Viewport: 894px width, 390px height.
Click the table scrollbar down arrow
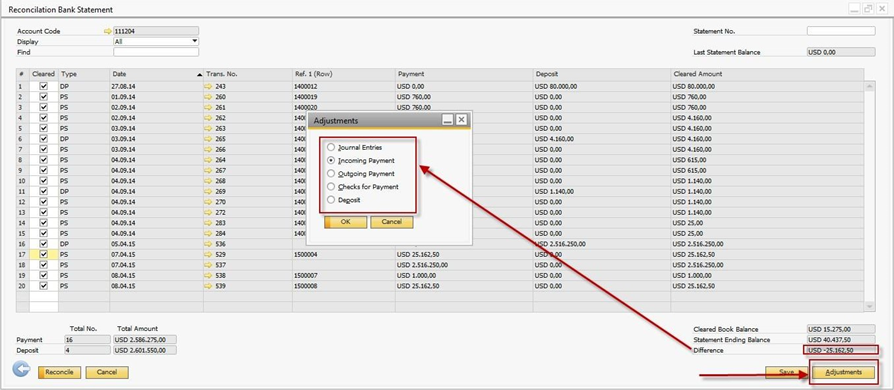coord(869,307)
